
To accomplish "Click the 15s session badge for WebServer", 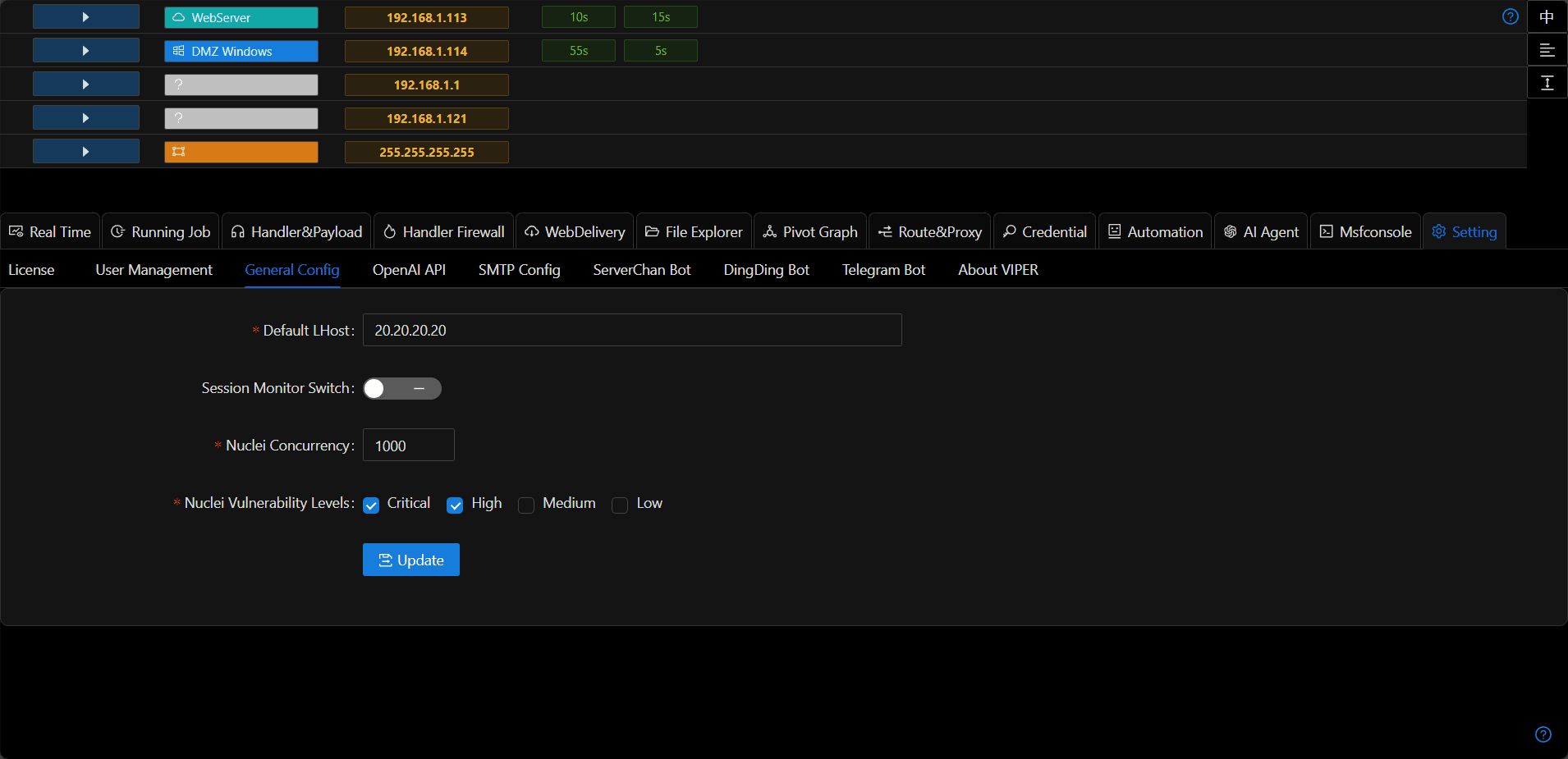I will (x=661, y=17).
